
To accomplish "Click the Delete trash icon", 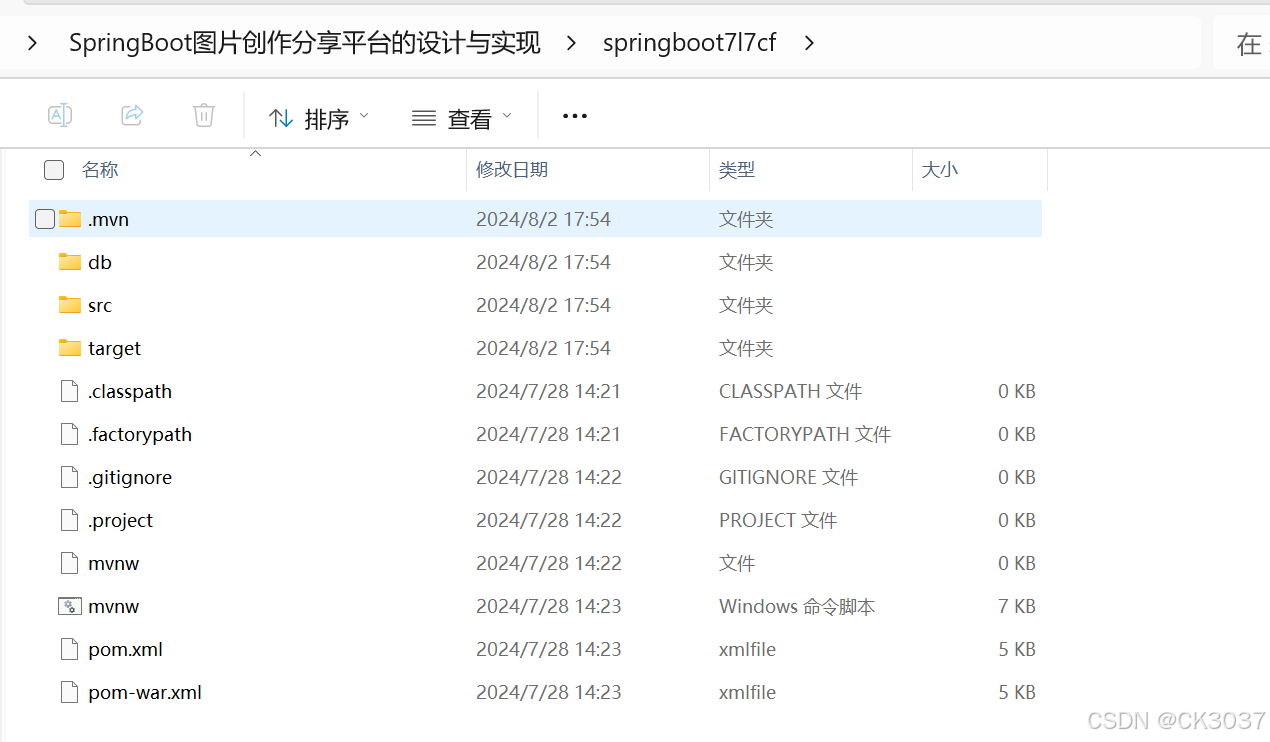I will click(204, 115).
